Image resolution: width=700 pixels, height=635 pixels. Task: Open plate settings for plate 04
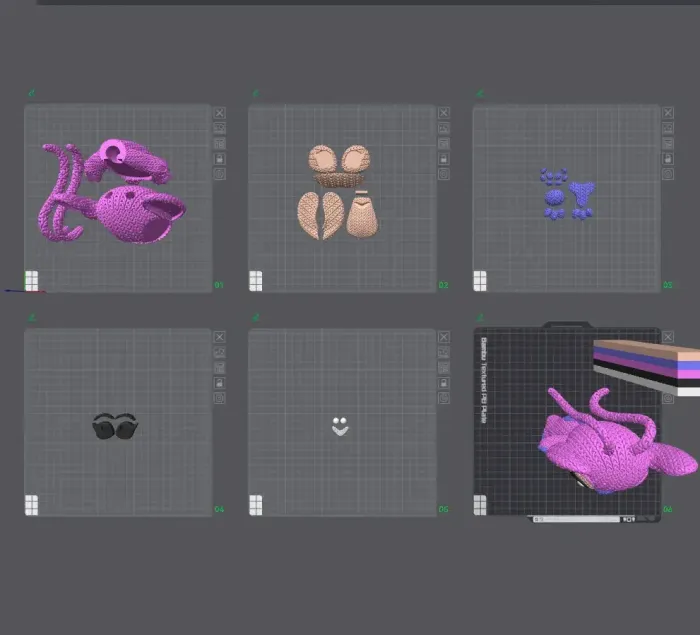coord(219,398)
